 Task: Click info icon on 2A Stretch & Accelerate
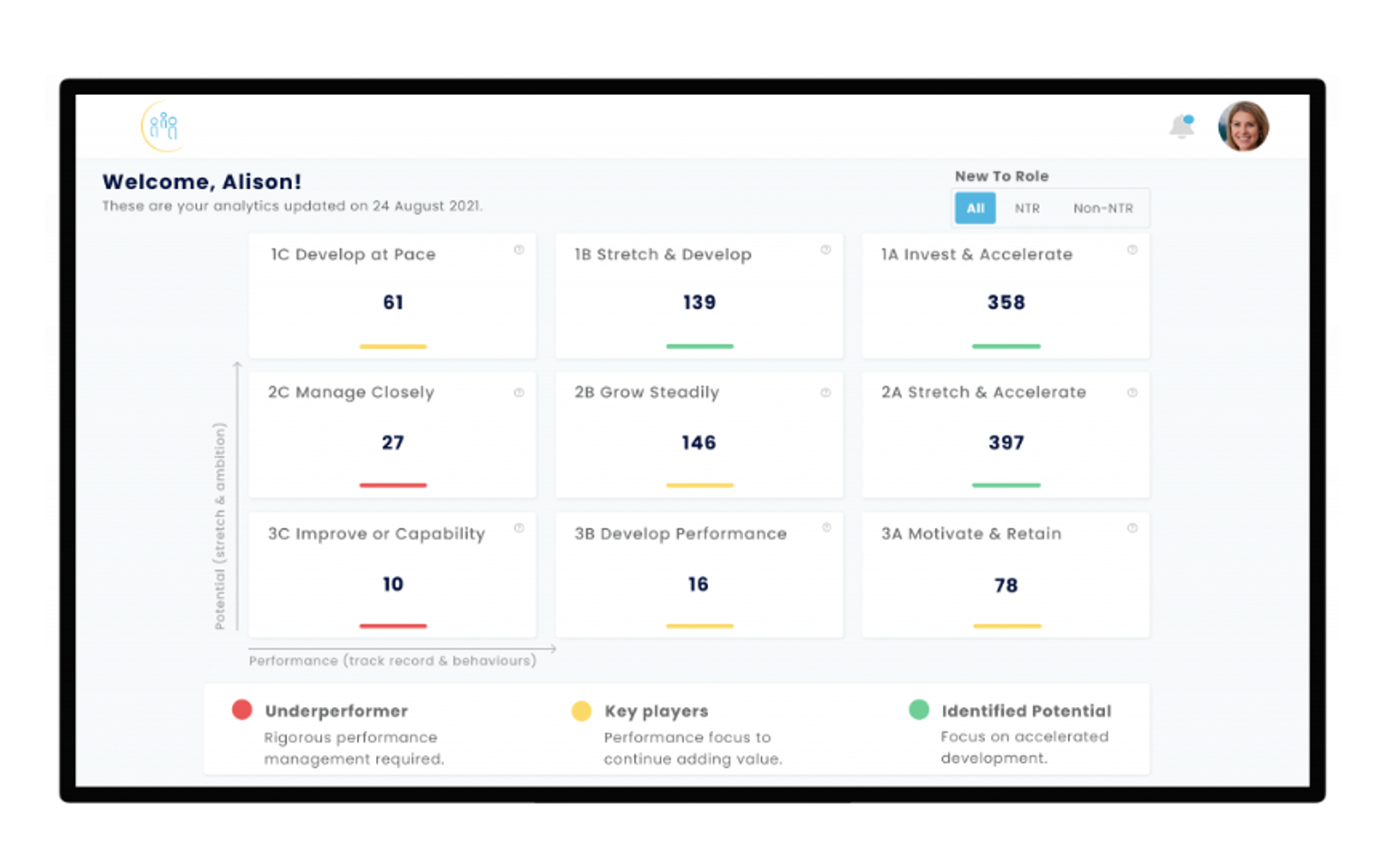(x=1132, y=392)
